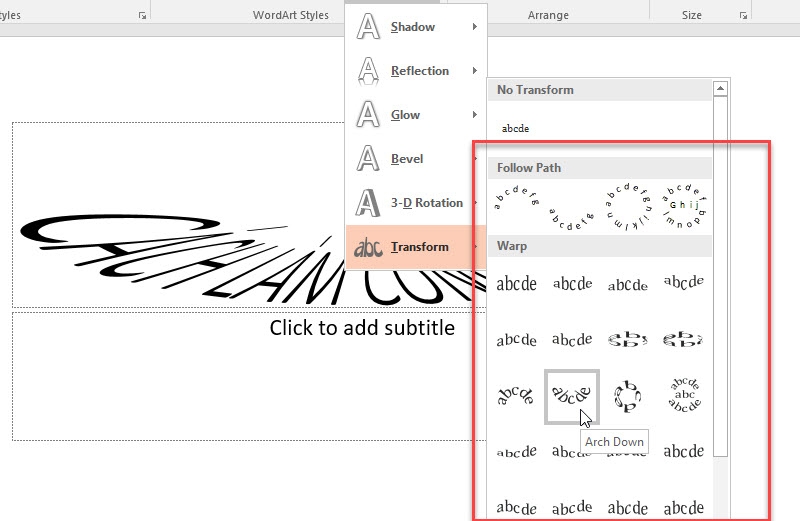This screenshot has height=521, width=800.
Task: Choose the plain abcde No Transform option
Action: click(x=516, y=129)
